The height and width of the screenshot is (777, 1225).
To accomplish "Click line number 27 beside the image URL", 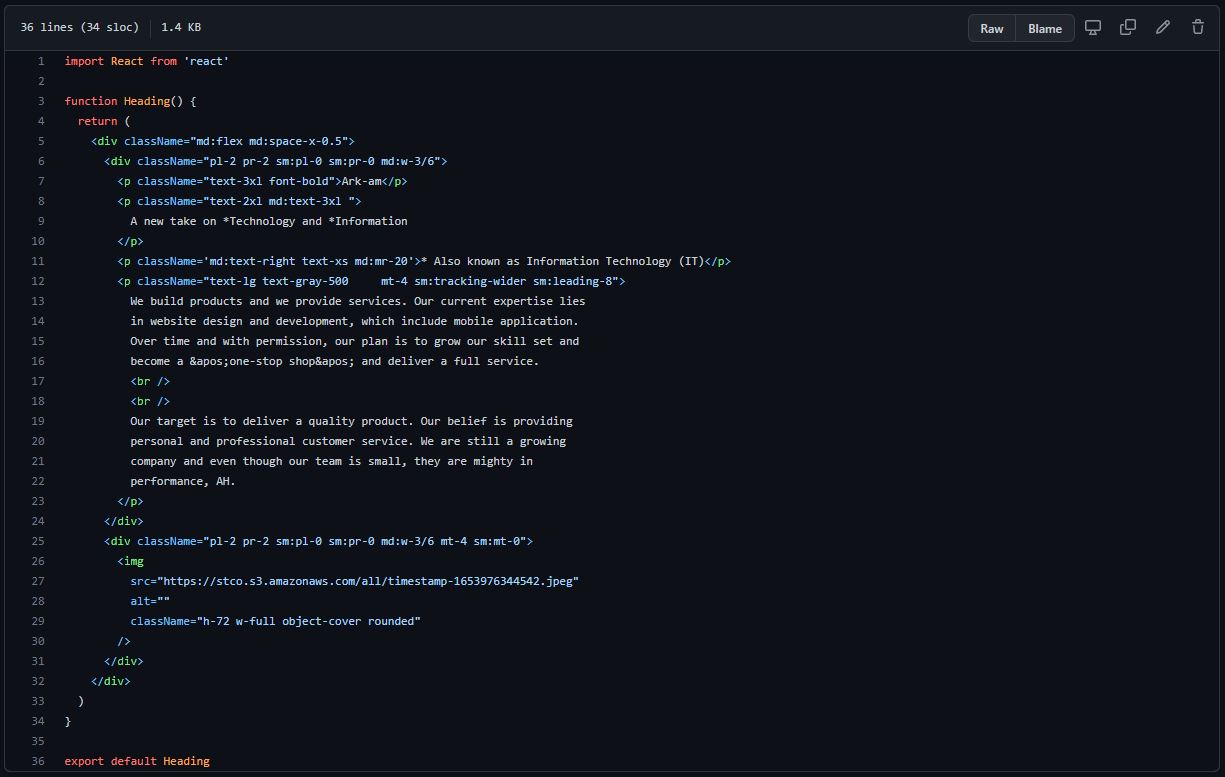I will point(37,581).
